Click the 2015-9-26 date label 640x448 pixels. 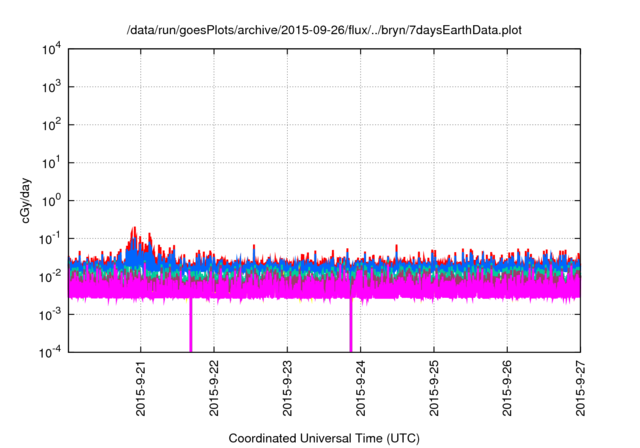[507, 388]
